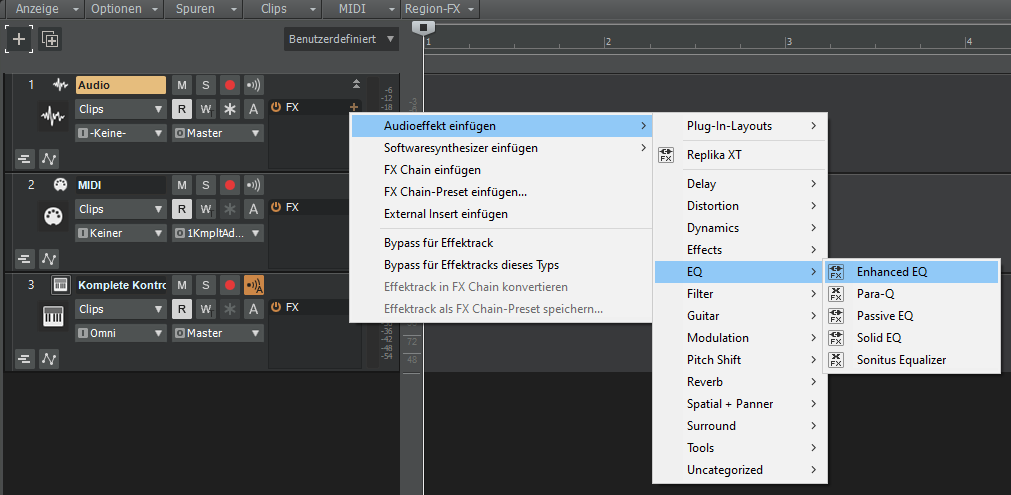Click the large keyboard image of track 3
The width and height of the screenshot is (1011, 495).
pyautogui.click(x=52, y=317)
